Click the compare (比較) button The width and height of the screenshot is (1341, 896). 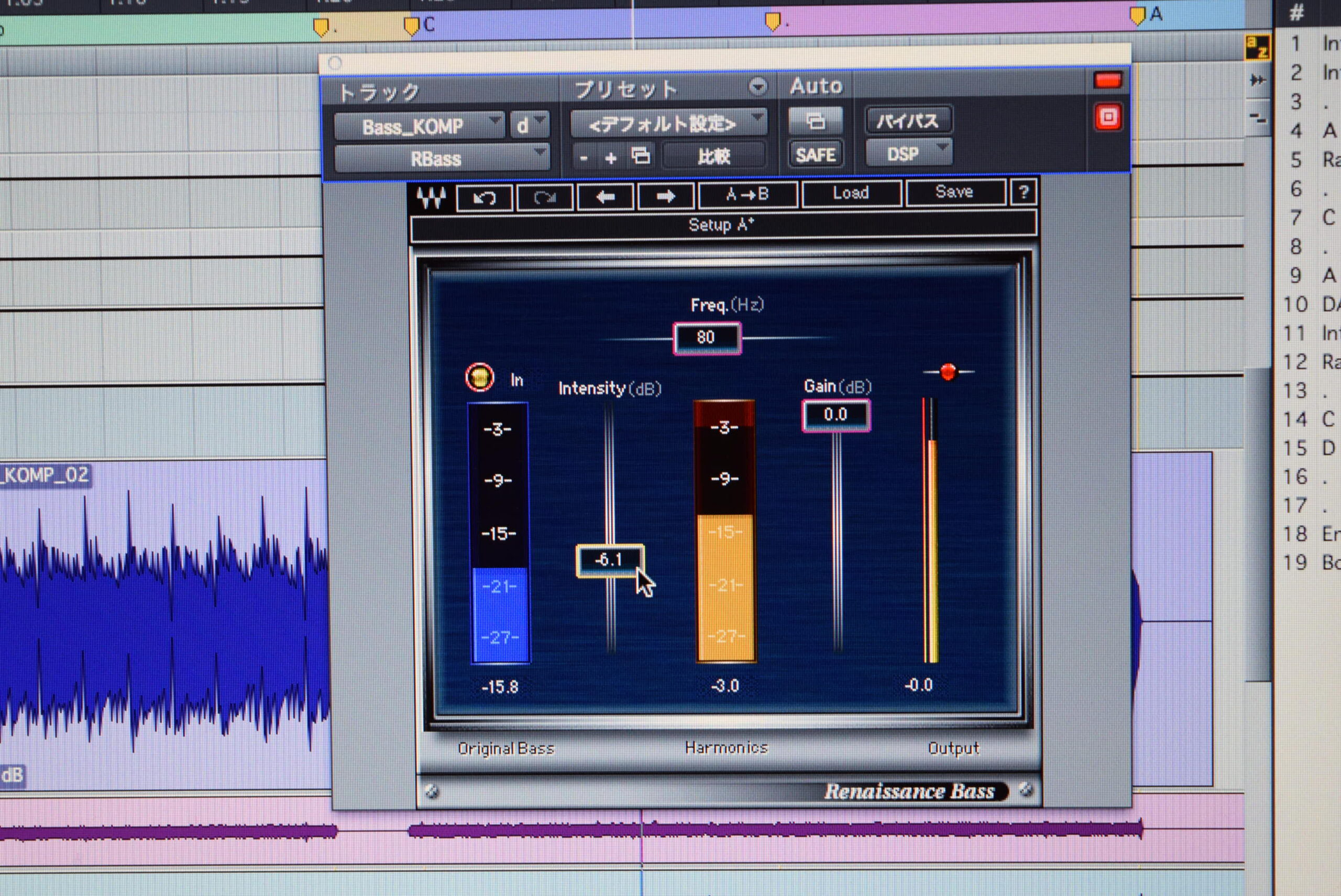[713, 156]
